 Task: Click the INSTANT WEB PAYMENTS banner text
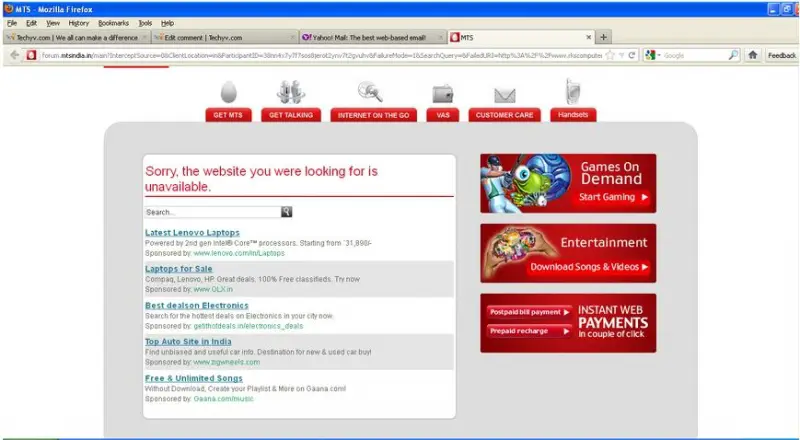point(613,322)
